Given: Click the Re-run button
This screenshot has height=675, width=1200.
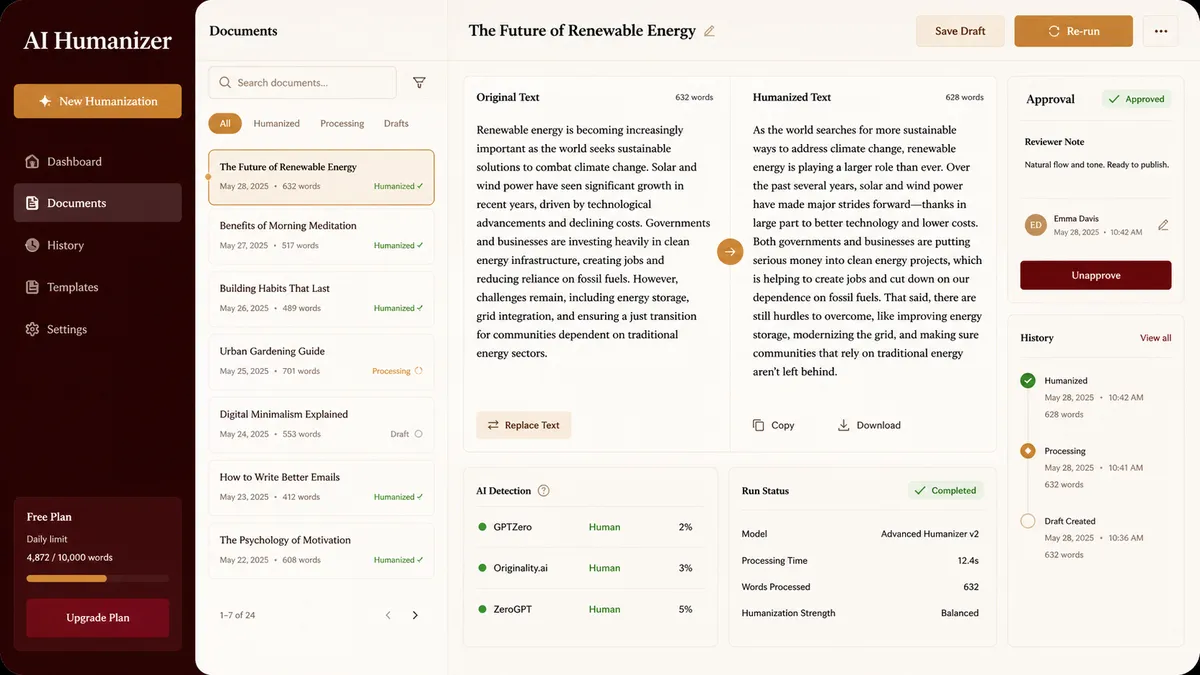Looking at the screenshot, I should tap(1073, 31).
